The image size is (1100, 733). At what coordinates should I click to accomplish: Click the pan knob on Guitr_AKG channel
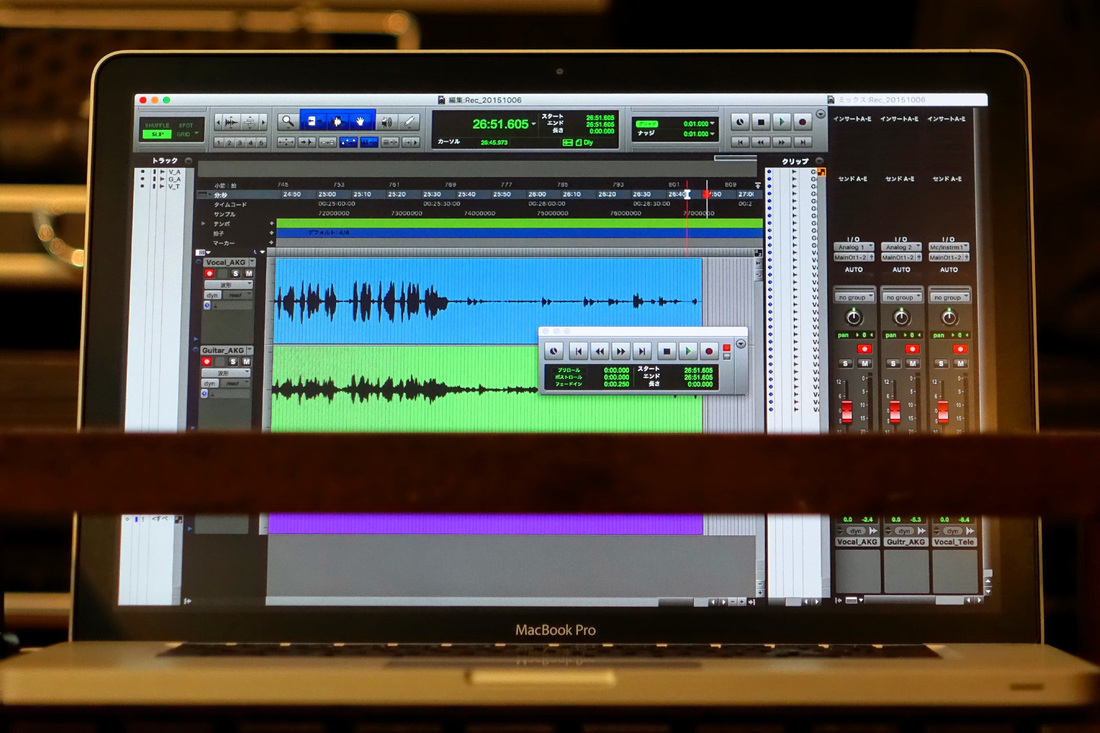point(901,318)
